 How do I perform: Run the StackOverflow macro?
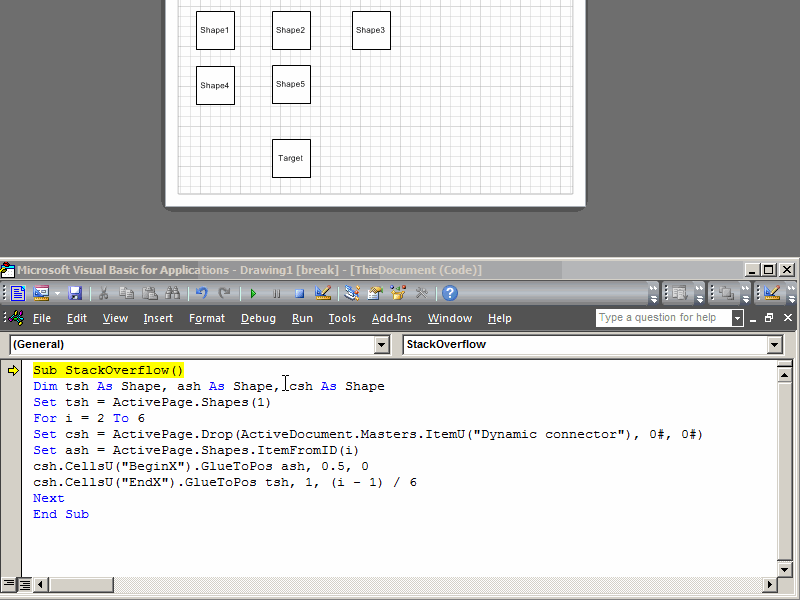click(x=253, y=293)
